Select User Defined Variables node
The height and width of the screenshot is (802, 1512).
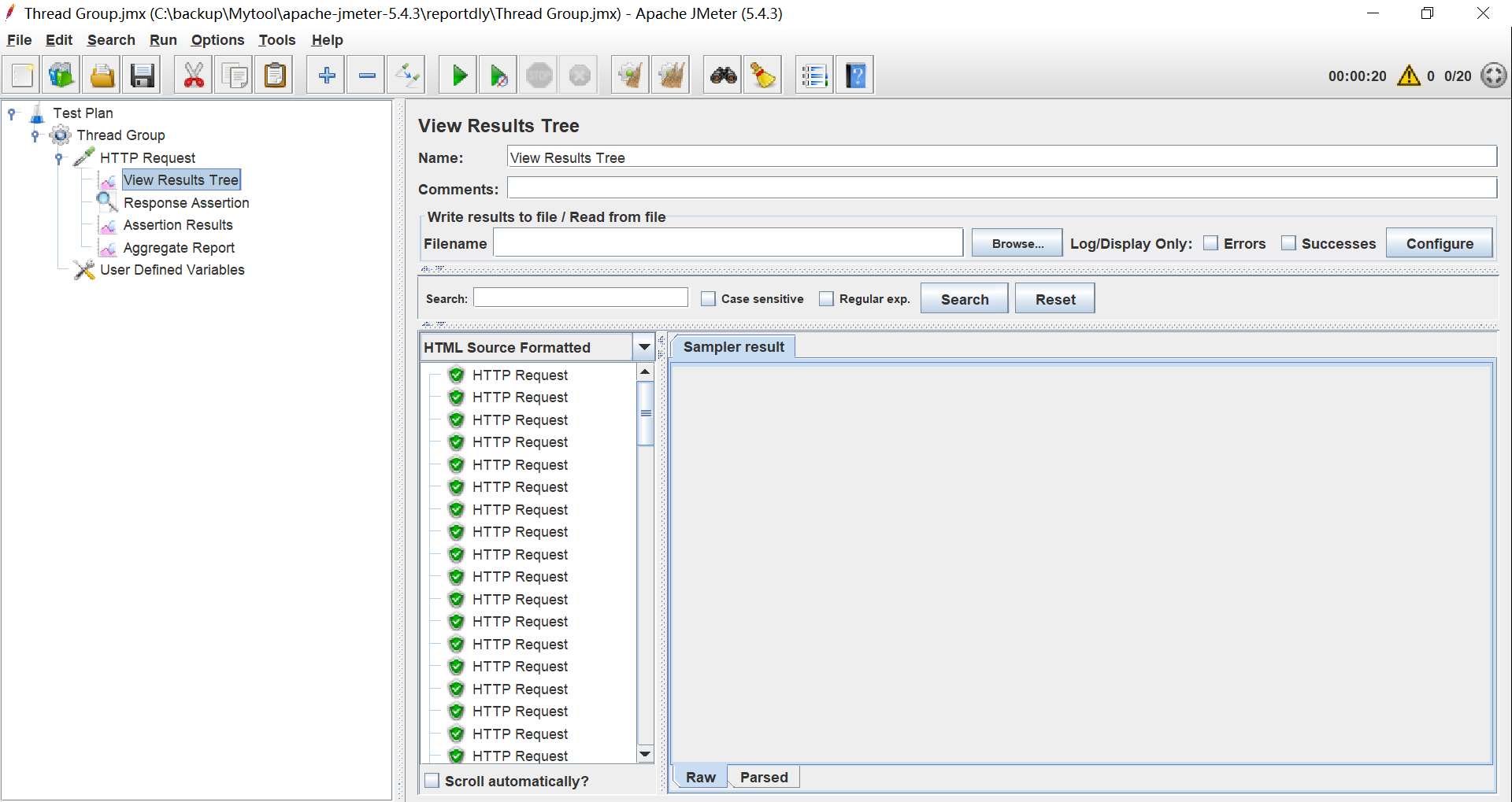coord(172,270)
